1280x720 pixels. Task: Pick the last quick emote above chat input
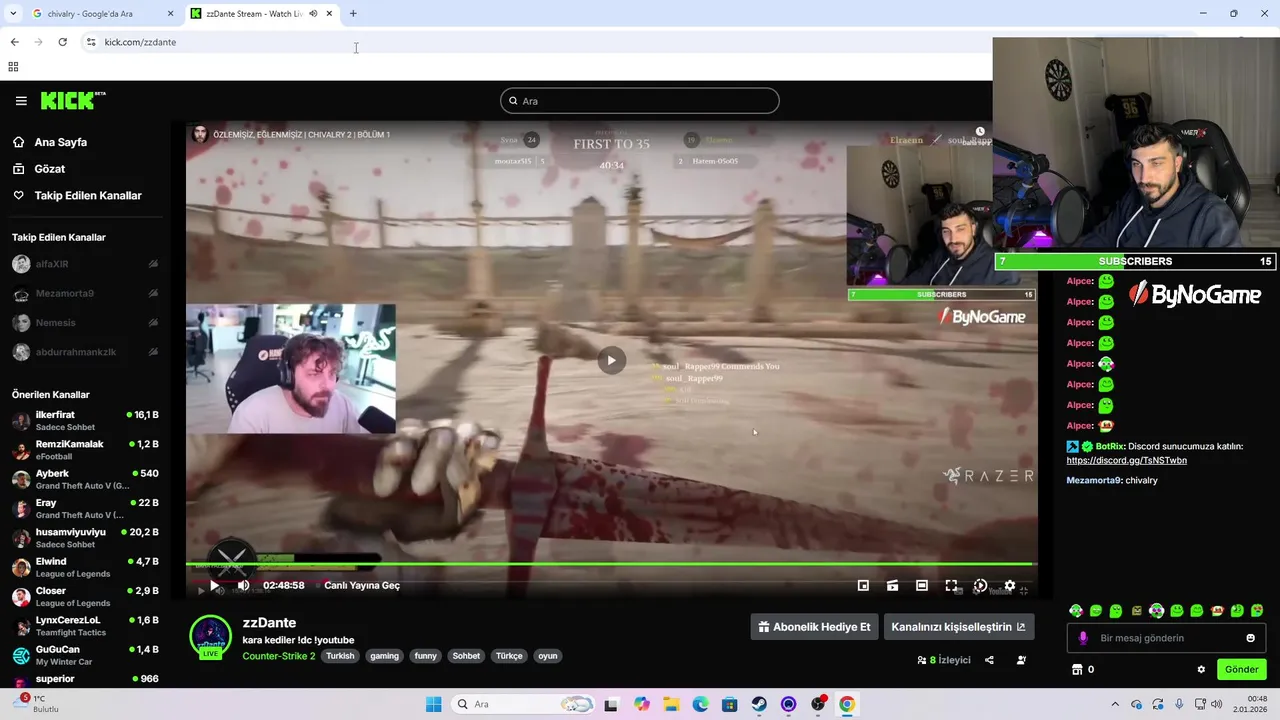click(1257, 611)
